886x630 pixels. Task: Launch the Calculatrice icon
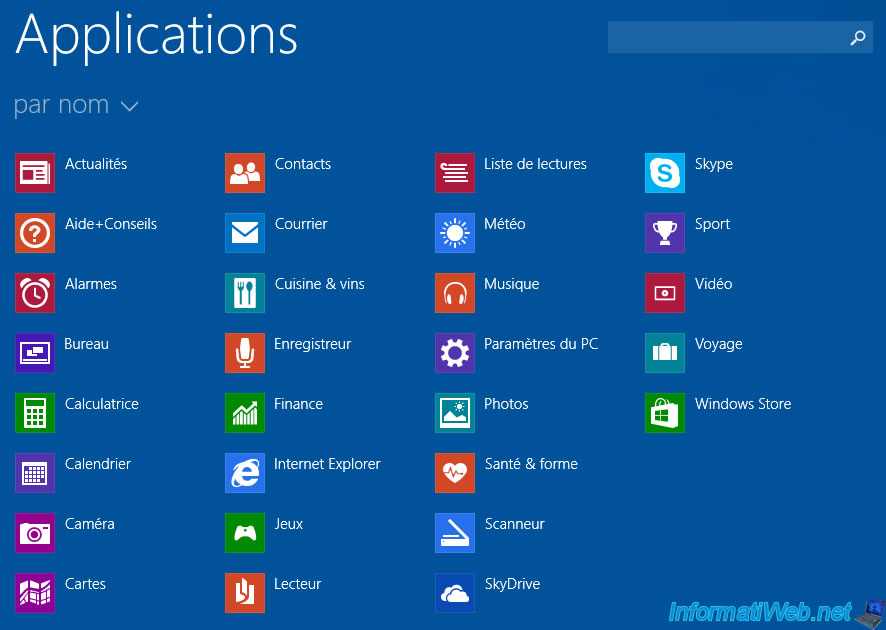(35, 412)
